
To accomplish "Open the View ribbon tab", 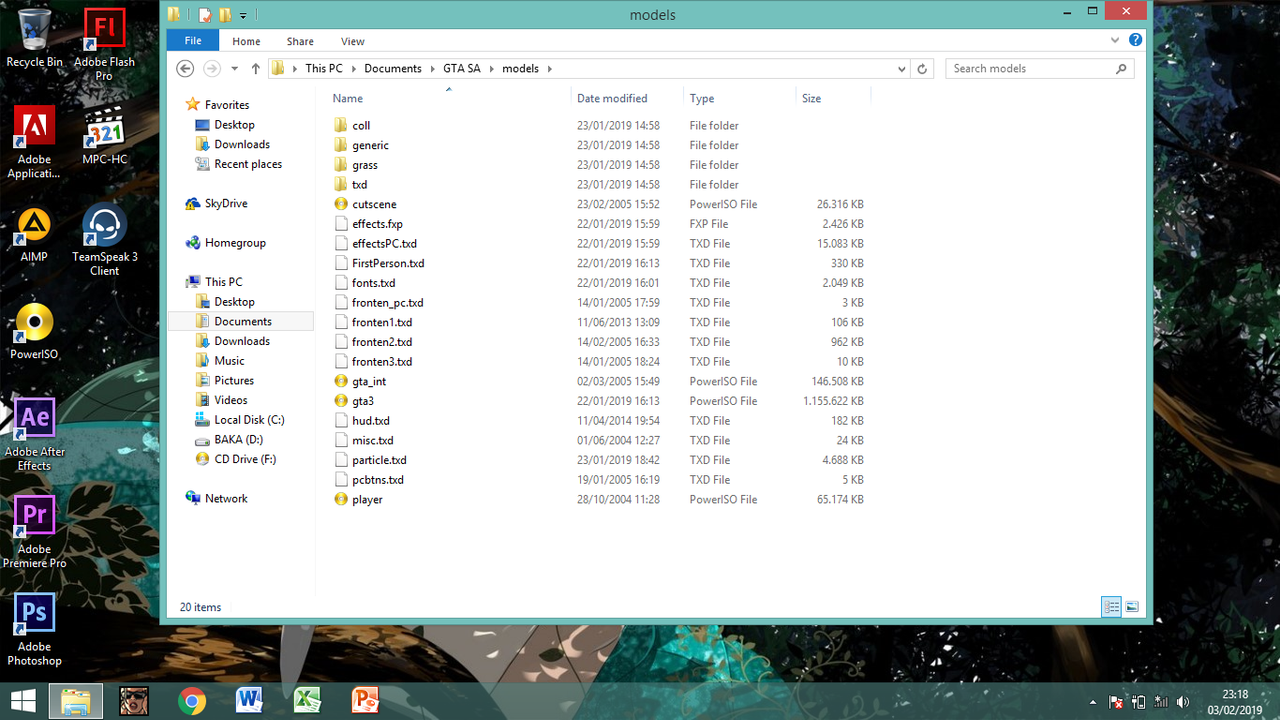I will pos(353,41).
